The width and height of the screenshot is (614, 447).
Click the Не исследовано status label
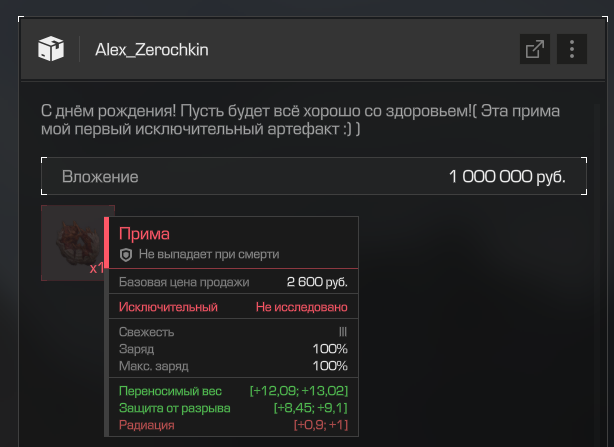coord(302,307)
